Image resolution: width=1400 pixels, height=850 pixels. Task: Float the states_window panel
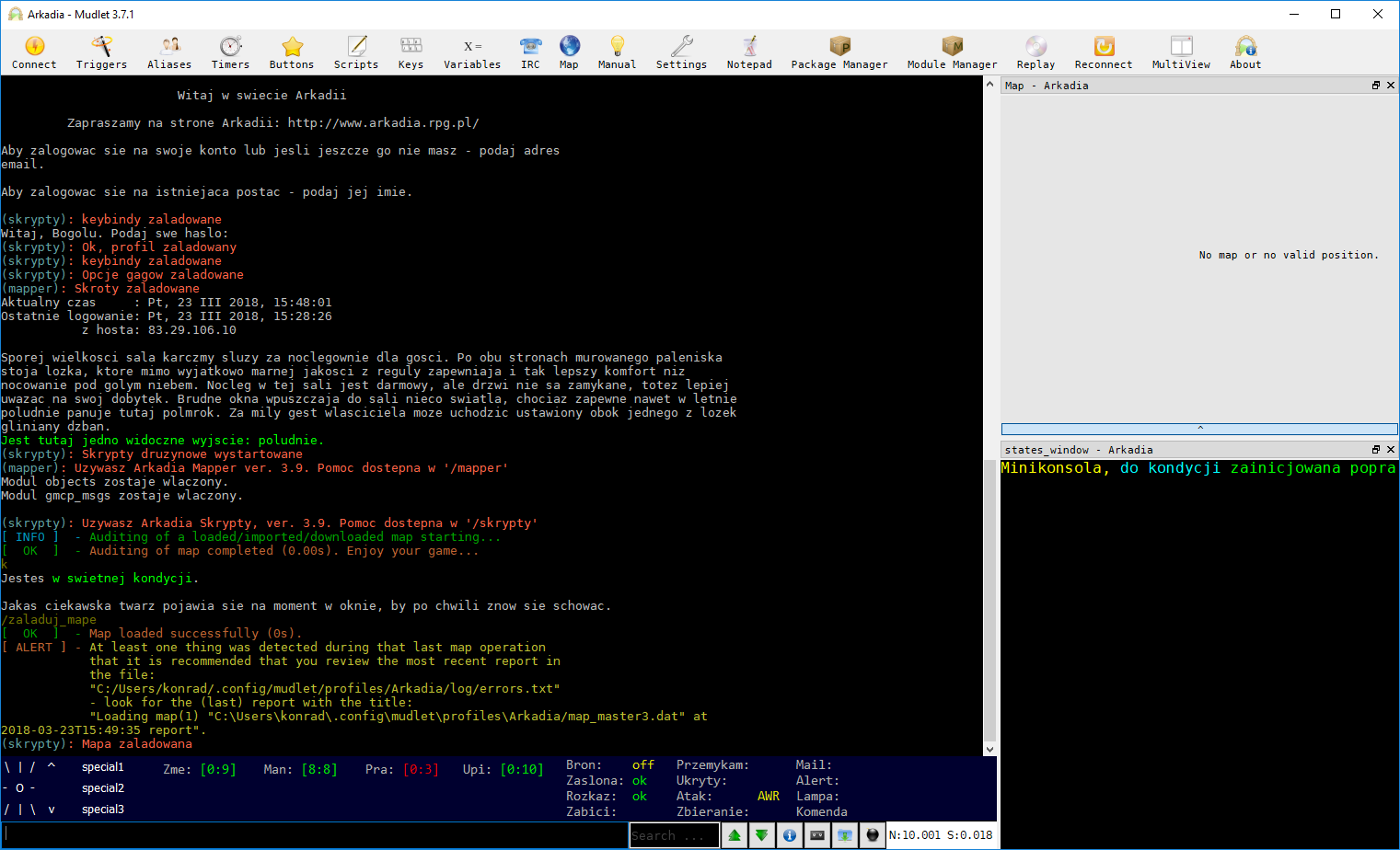[1376, 450]
